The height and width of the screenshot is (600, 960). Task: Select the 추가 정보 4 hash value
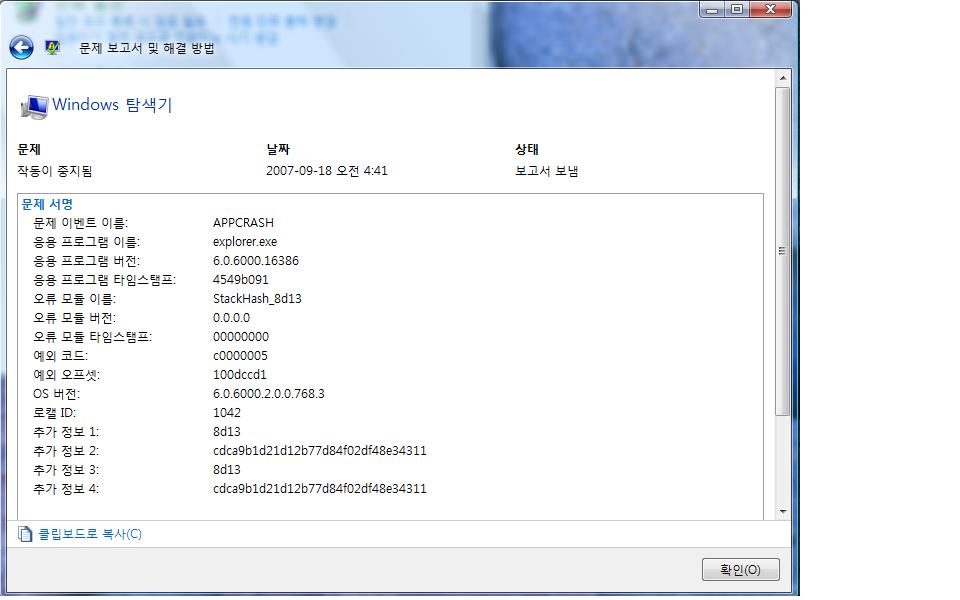(x=320, y=489)
